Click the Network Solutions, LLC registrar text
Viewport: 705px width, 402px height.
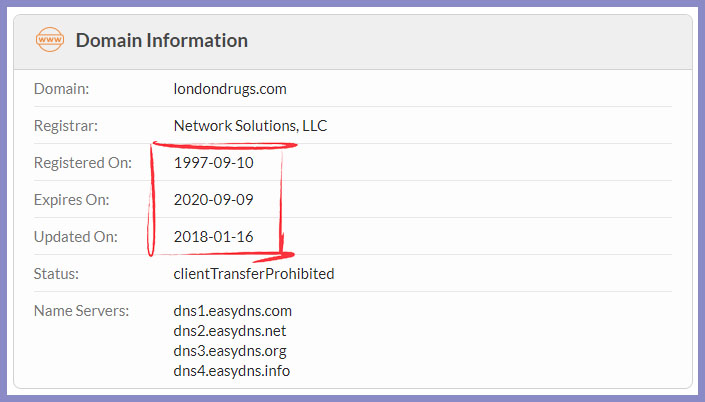tap(250, 126)
